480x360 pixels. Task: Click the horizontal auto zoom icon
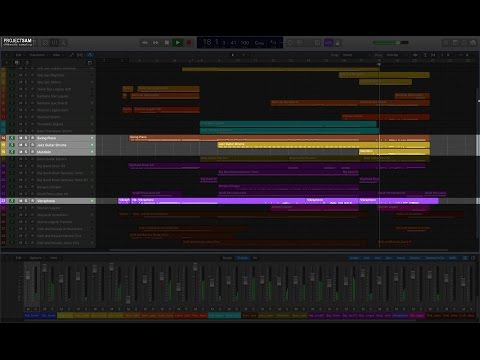(x=433, y=55)
